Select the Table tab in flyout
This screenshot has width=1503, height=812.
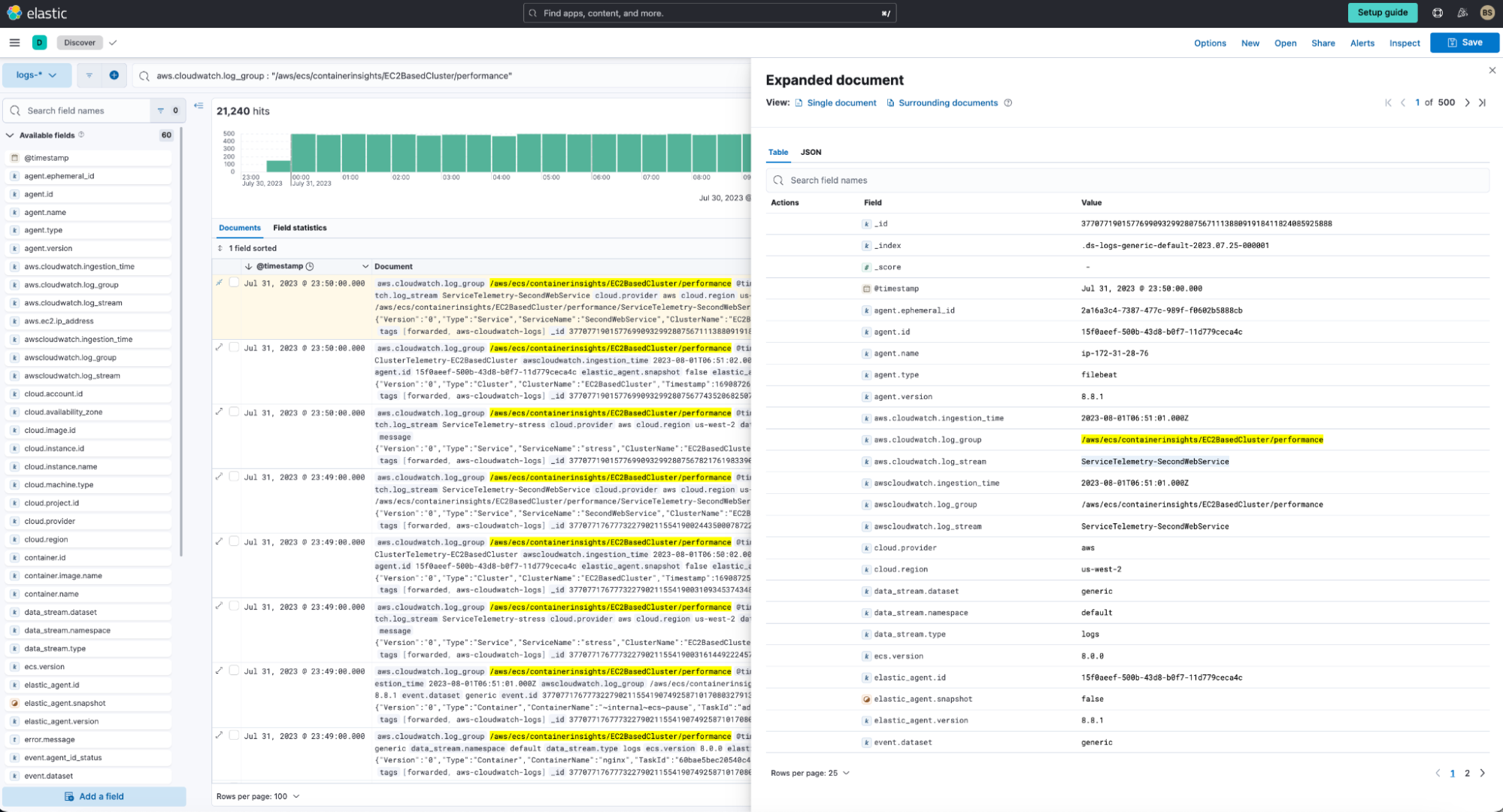pyautogui.click(x=778, y=152)
